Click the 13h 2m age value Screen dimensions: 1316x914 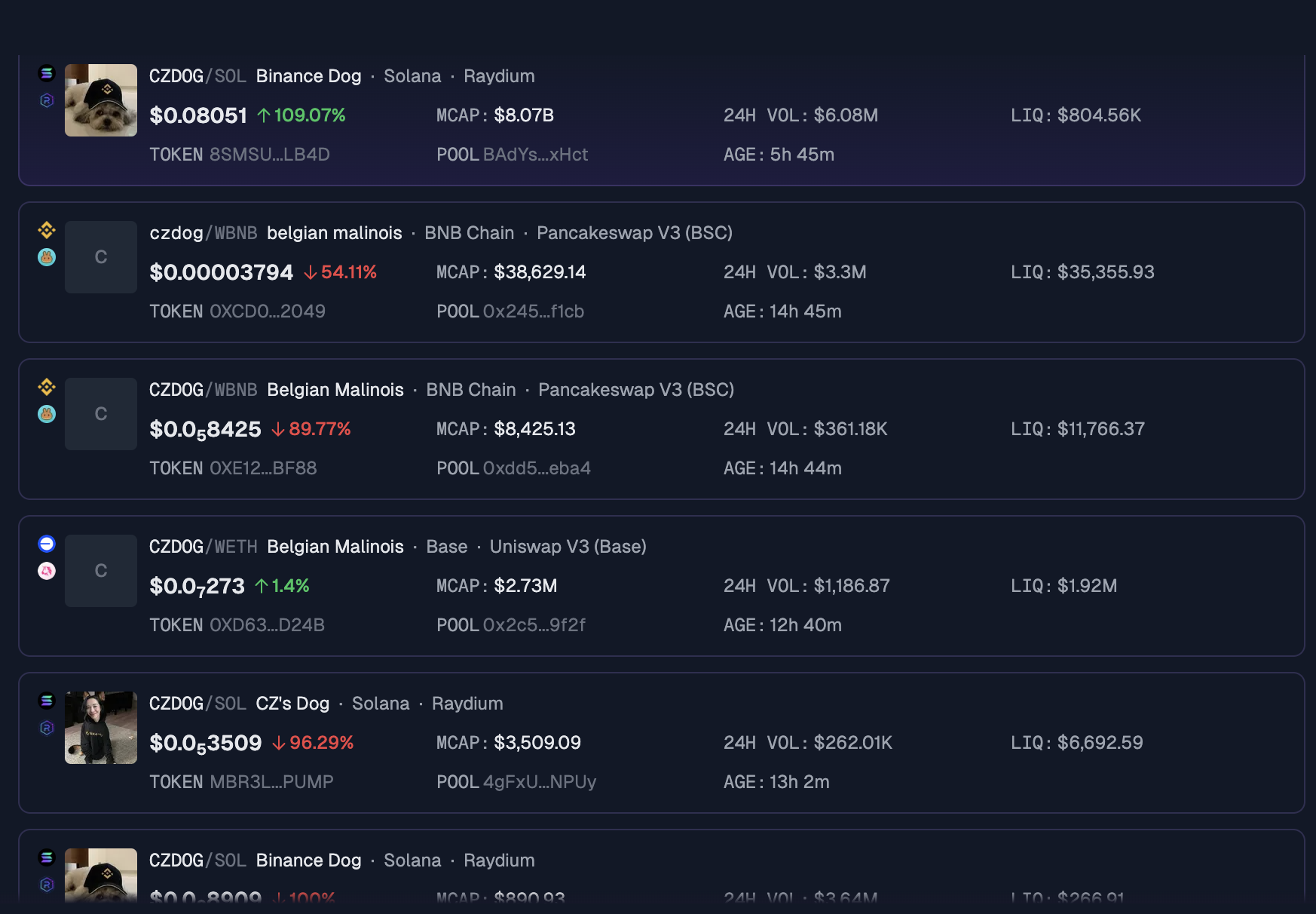(x=799, y=782)
